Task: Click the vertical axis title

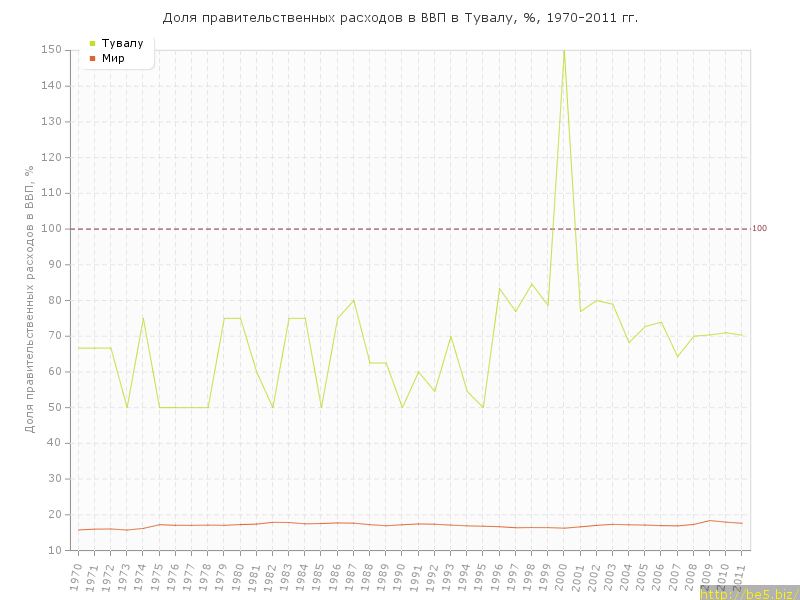Action: coord(31,300)
